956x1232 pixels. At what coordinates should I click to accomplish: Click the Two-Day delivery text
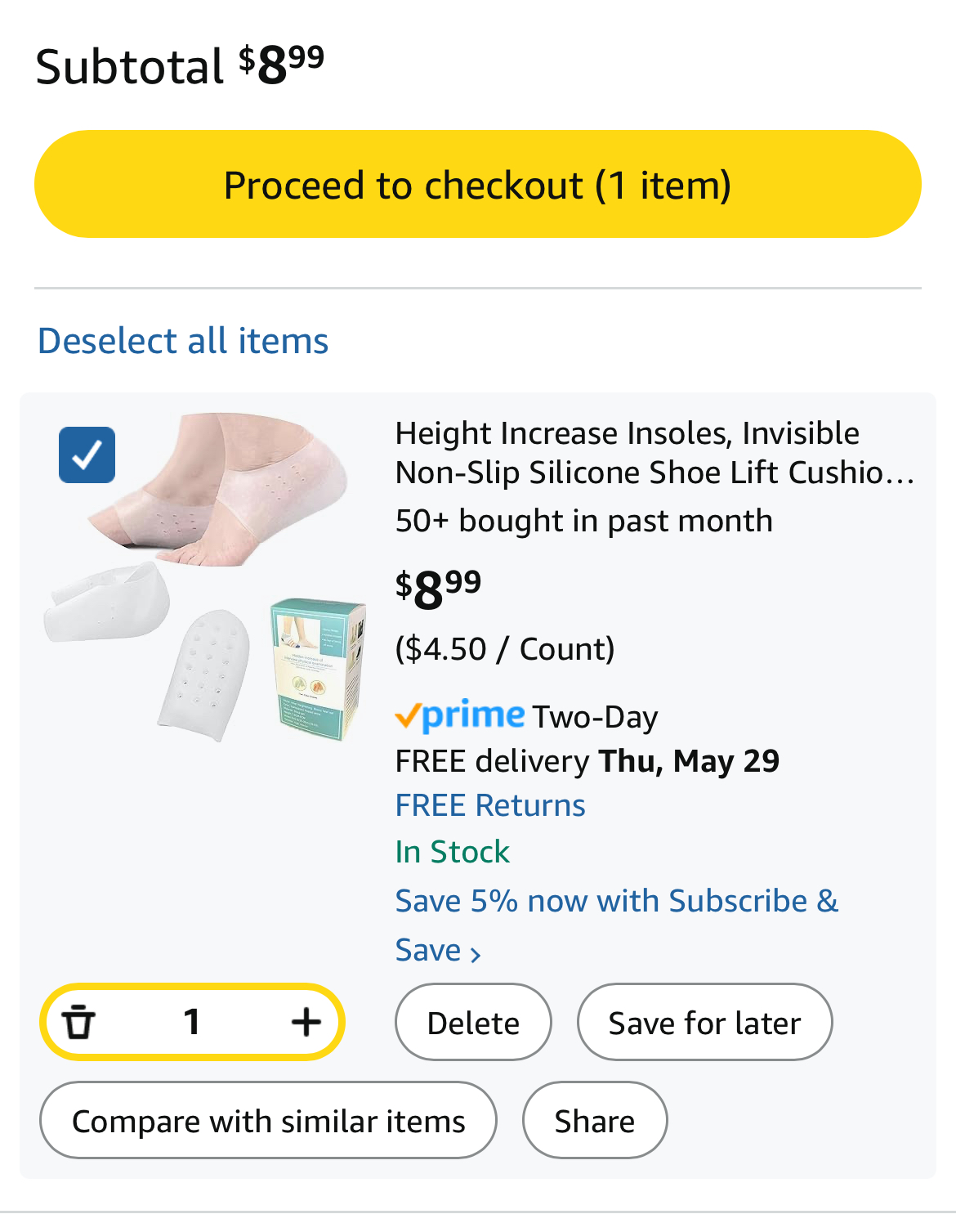coord(595,717)
